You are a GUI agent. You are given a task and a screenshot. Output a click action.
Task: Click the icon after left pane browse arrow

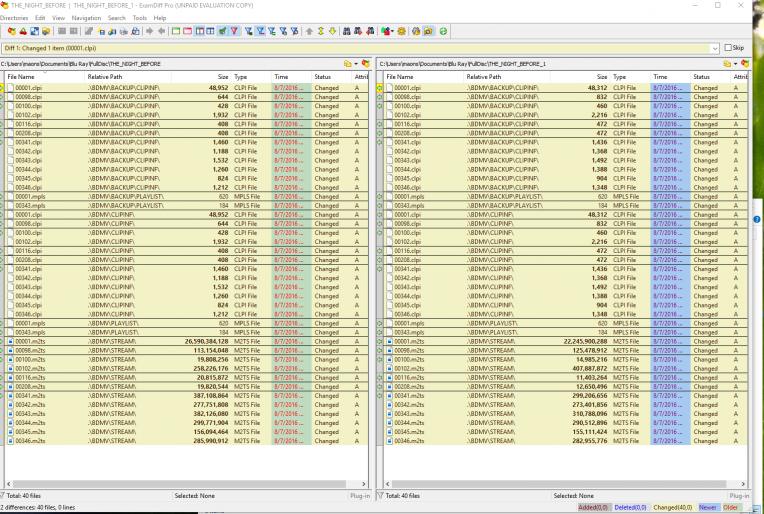tap(365, 64)
